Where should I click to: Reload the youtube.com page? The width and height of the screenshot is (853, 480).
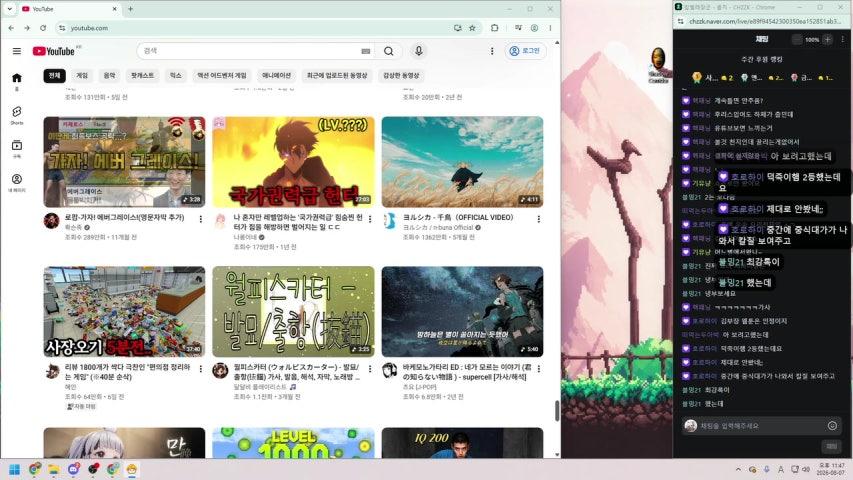(x=43, y=28)
